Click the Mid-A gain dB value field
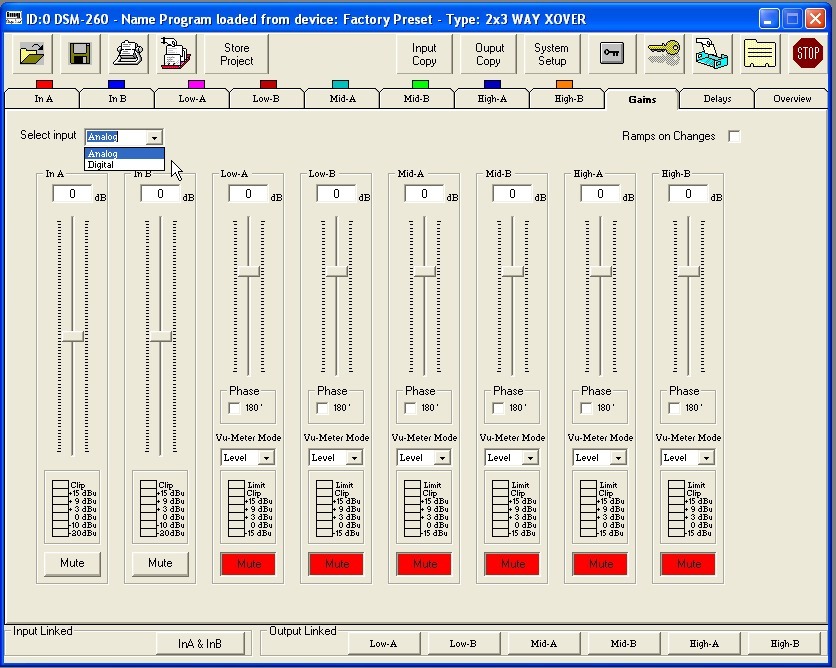836x668 pixels. point(424,194)
